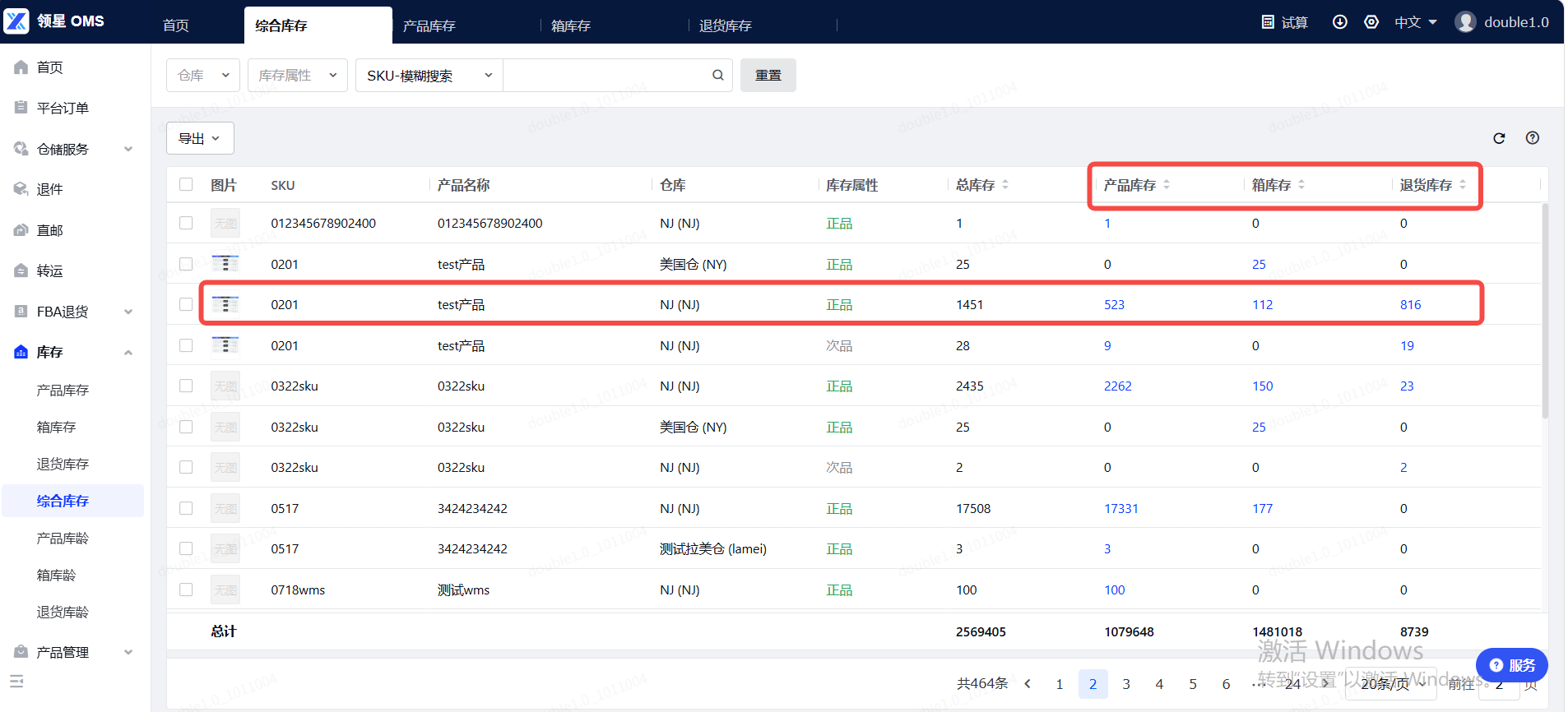Go to page 1
The image size is (1568, 712).
pyautogui.click(x=1060, y=683)
